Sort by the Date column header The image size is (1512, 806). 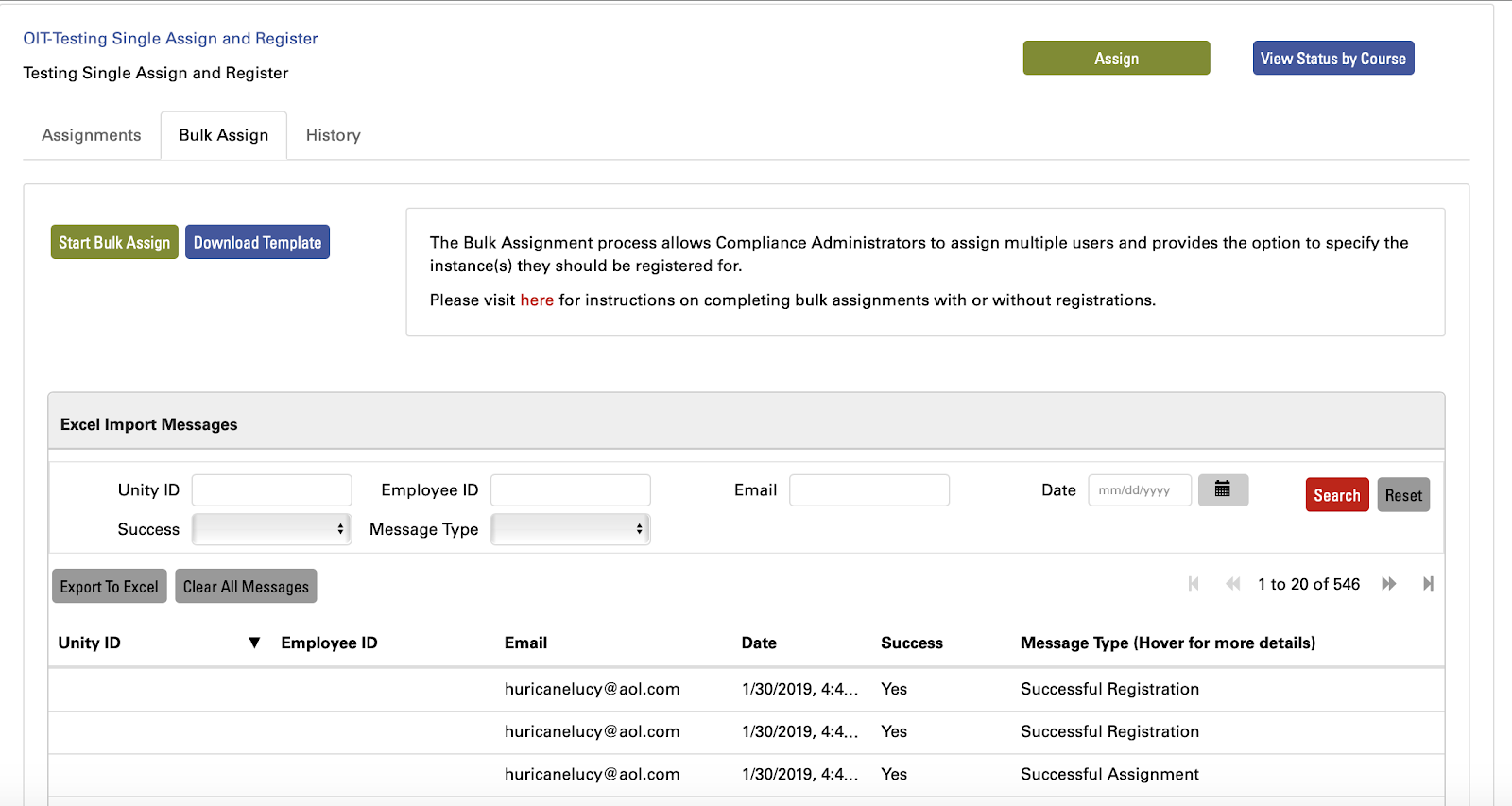759,643
